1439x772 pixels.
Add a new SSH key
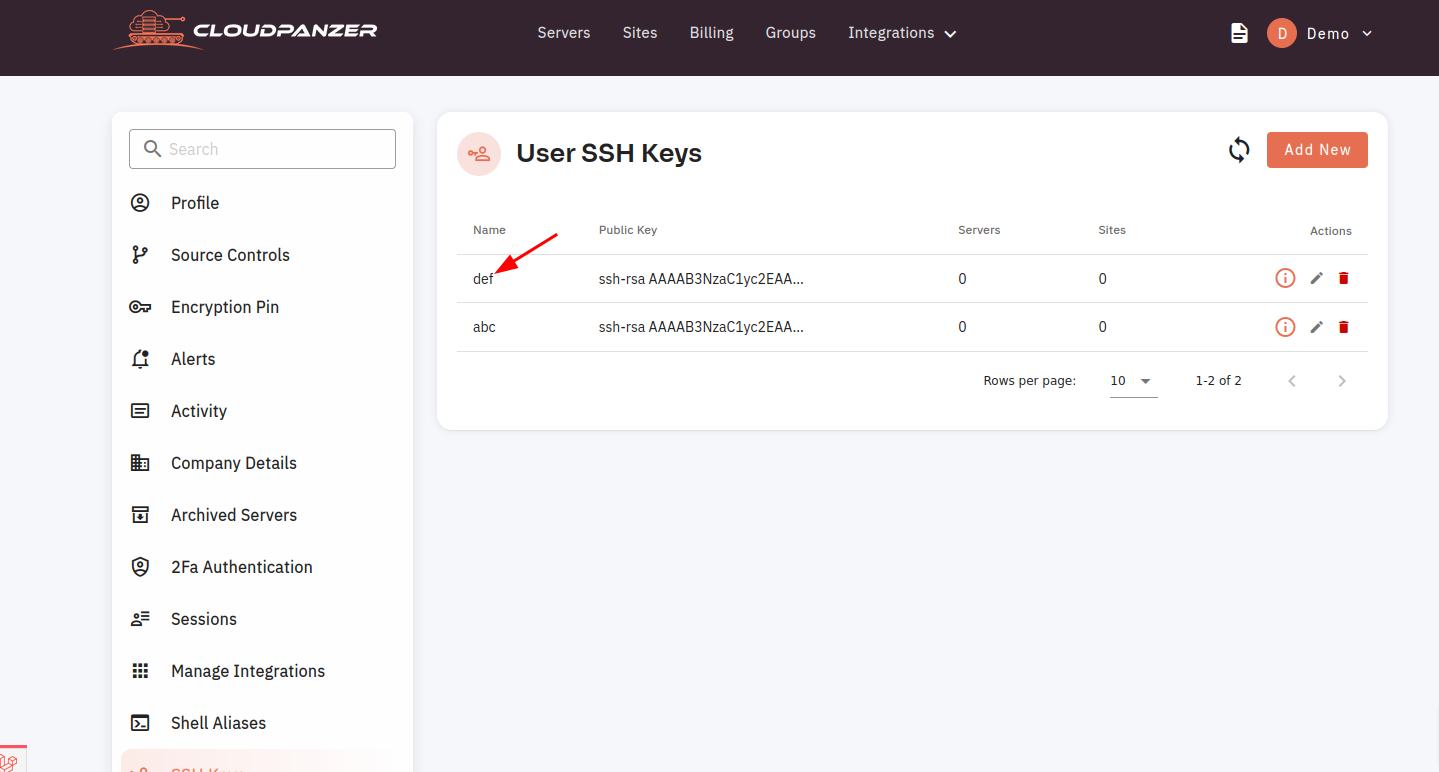click(1317, 150)
